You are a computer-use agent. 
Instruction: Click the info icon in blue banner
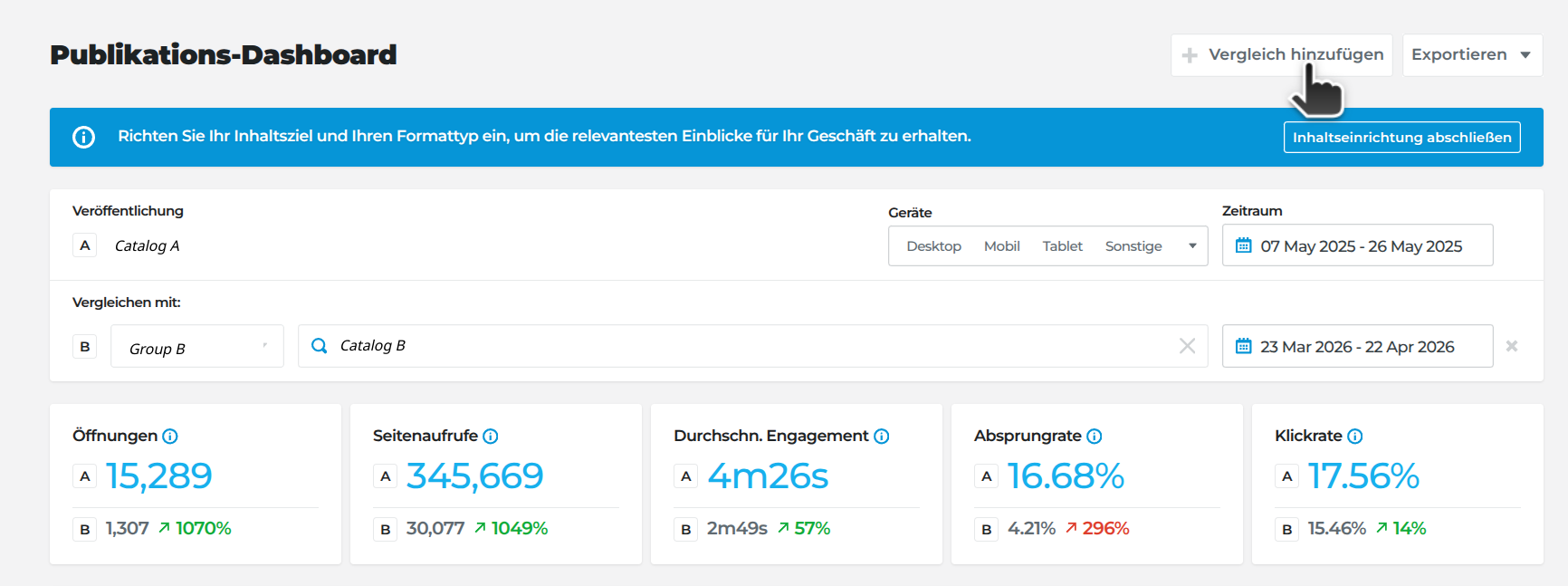(x=83, y=137)
